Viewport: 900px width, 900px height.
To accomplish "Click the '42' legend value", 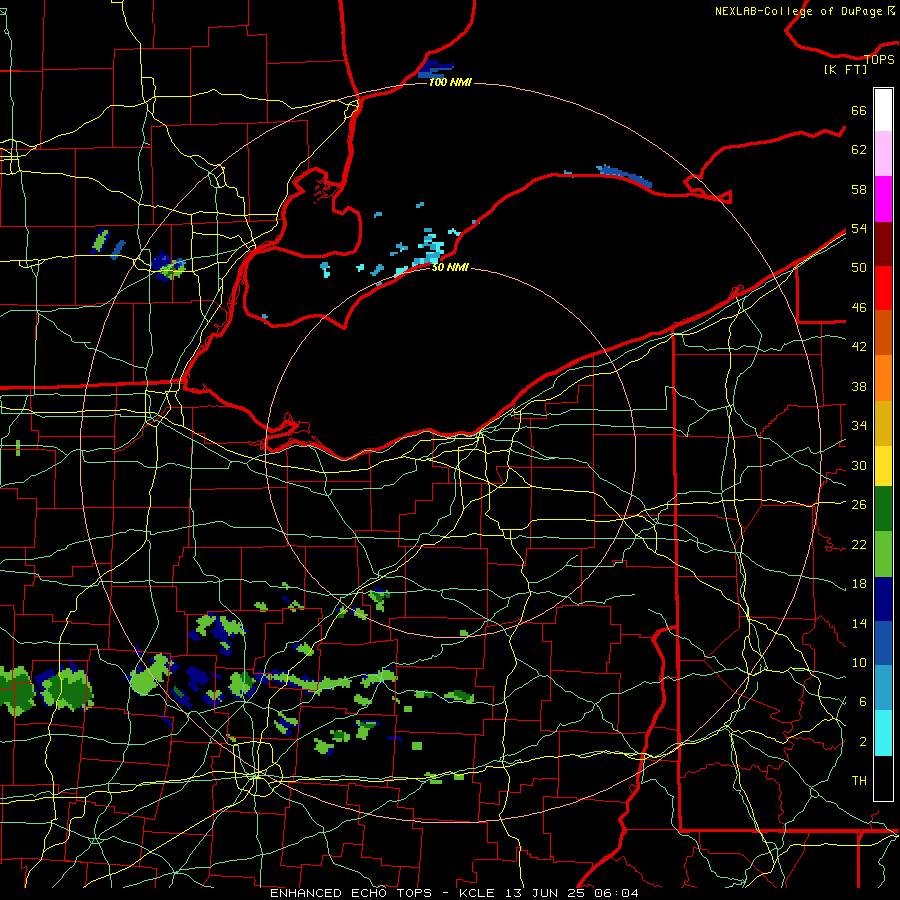I will coord(859,346).
